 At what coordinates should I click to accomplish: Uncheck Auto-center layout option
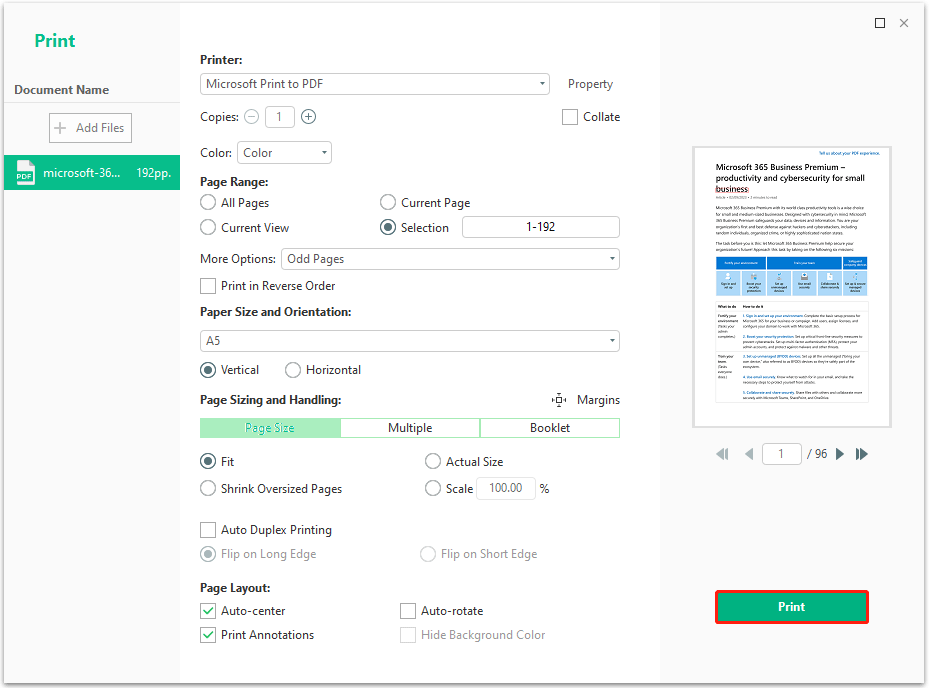coord(208,611)
